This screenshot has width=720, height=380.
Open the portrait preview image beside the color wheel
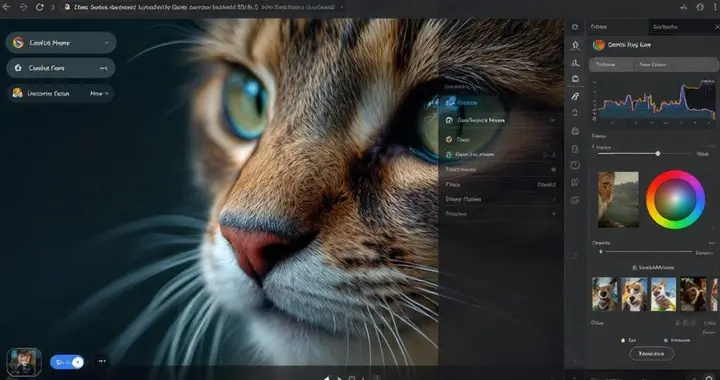(618, 200)
